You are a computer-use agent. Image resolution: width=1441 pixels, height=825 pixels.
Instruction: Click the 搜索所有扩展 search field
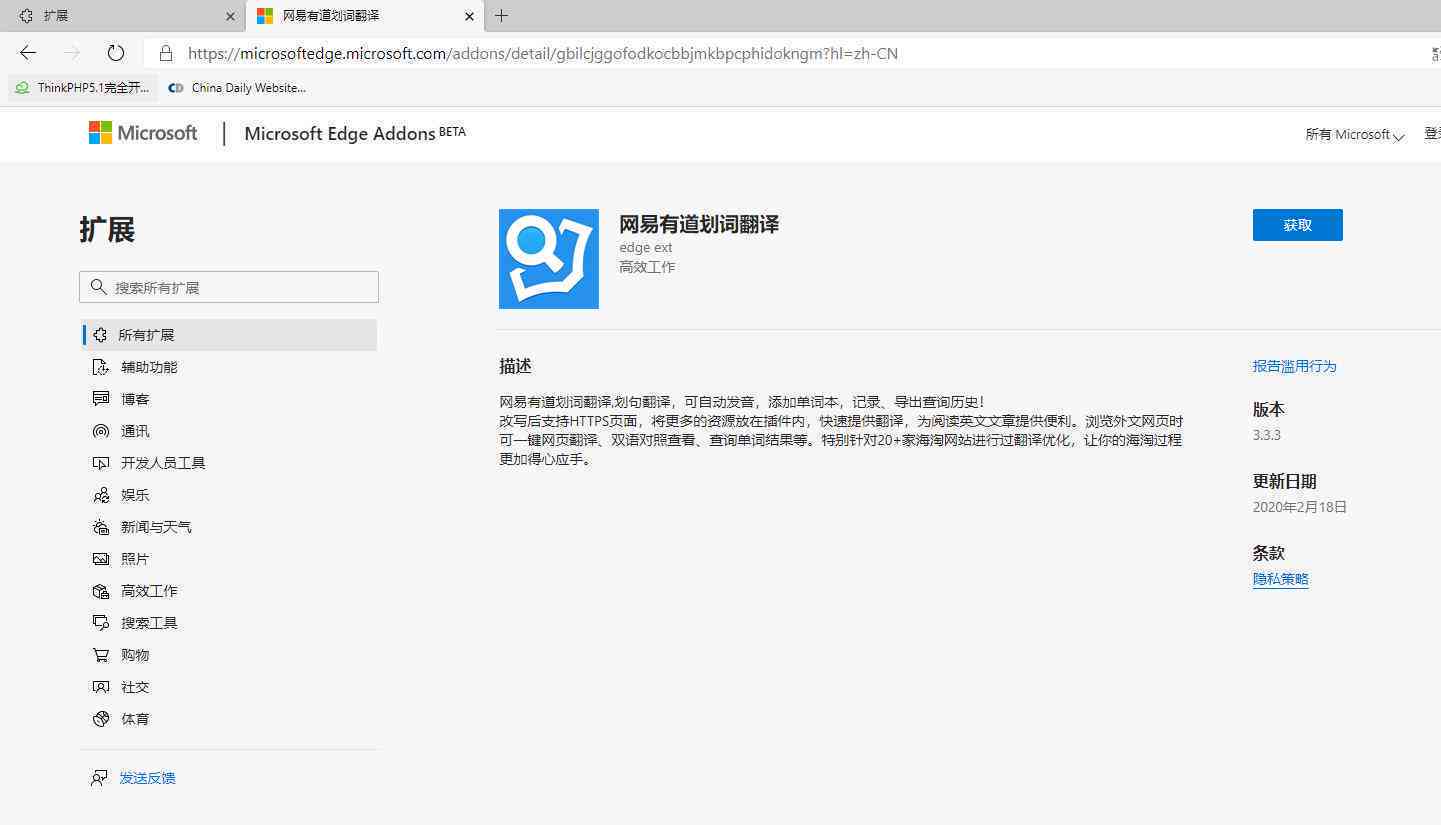[229, 287]
